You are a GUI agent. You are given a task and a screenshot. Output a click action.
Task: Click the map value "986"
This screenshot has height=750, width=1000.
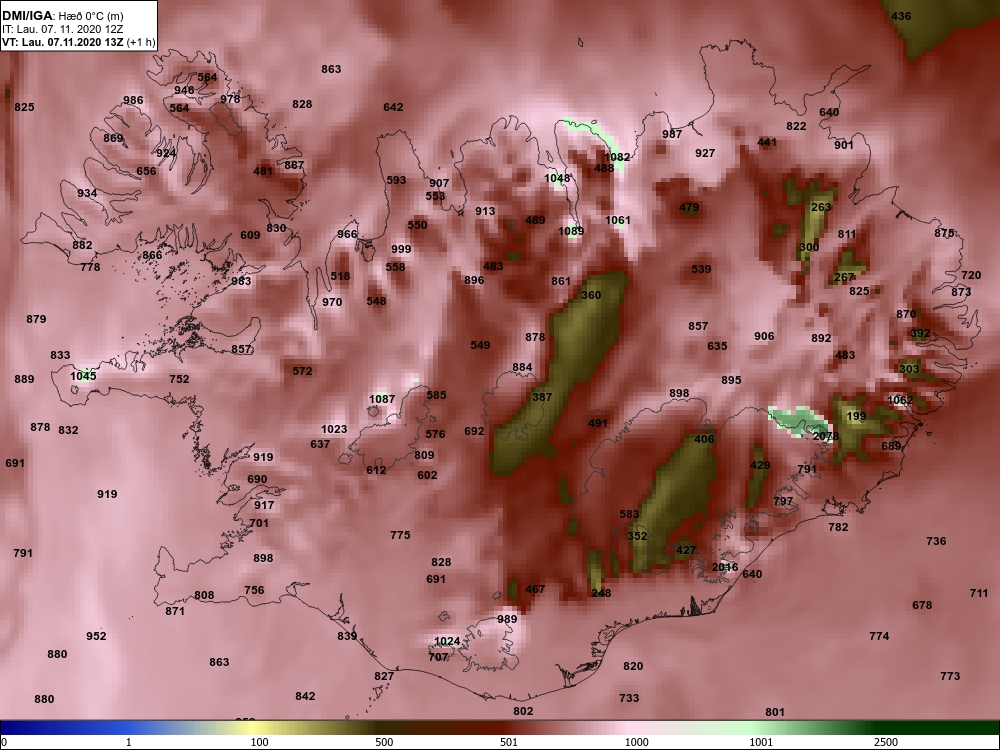coord(133,100)
